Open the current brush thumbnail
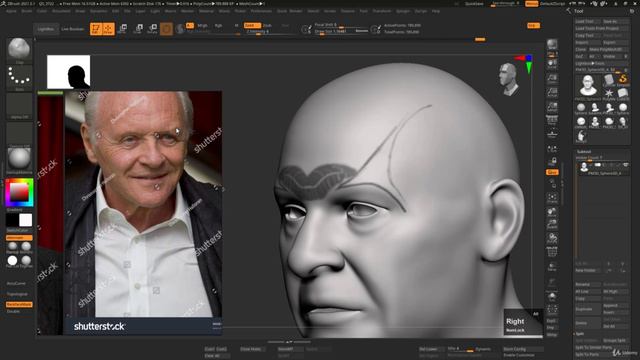 click(x=19, y=51)
